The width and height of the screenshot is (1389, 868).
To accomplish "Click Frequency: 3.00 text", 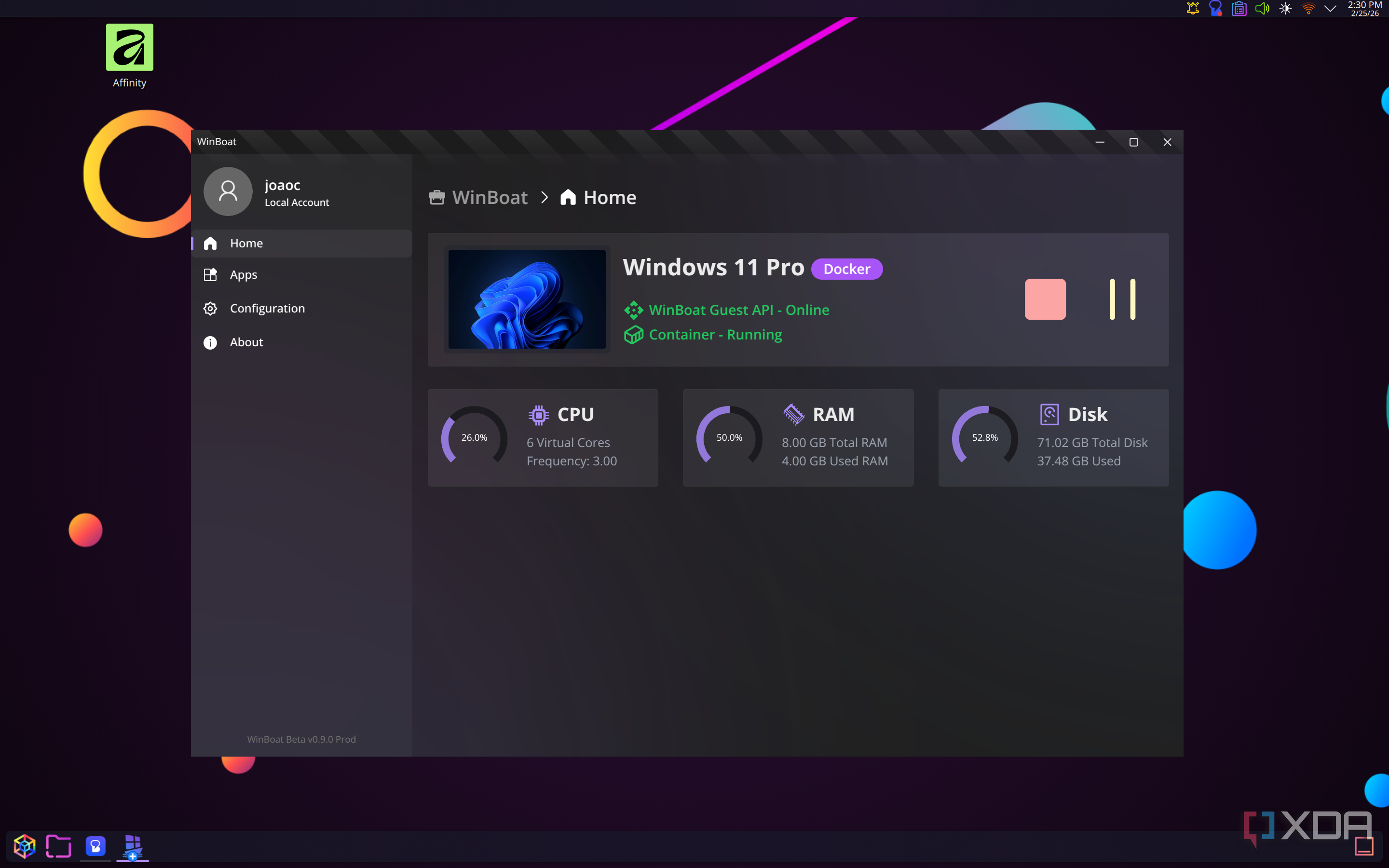I will (572, 461).
